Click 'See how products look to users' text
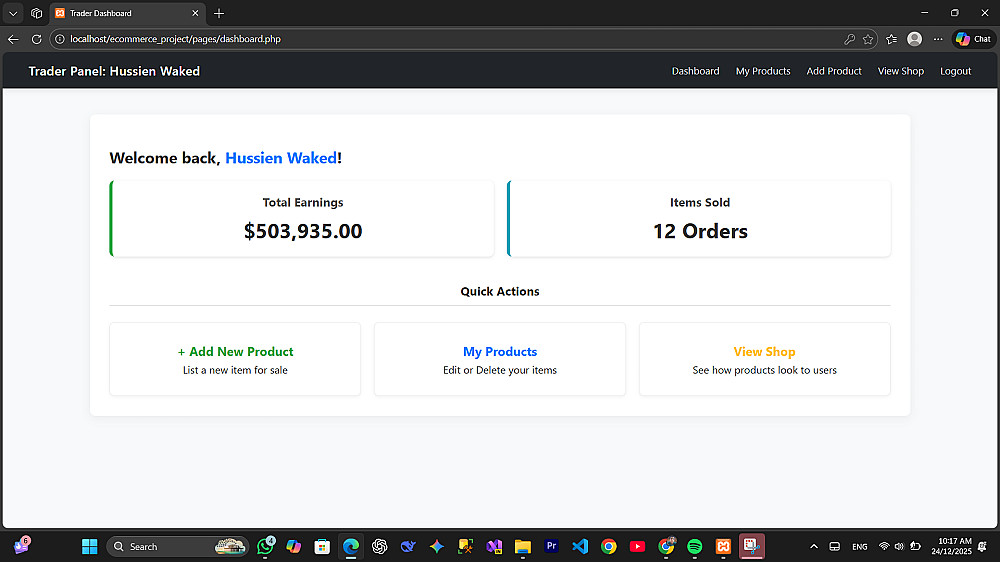Image resolution: width=1000 pixels, height=562 pixels. [765, 370]
